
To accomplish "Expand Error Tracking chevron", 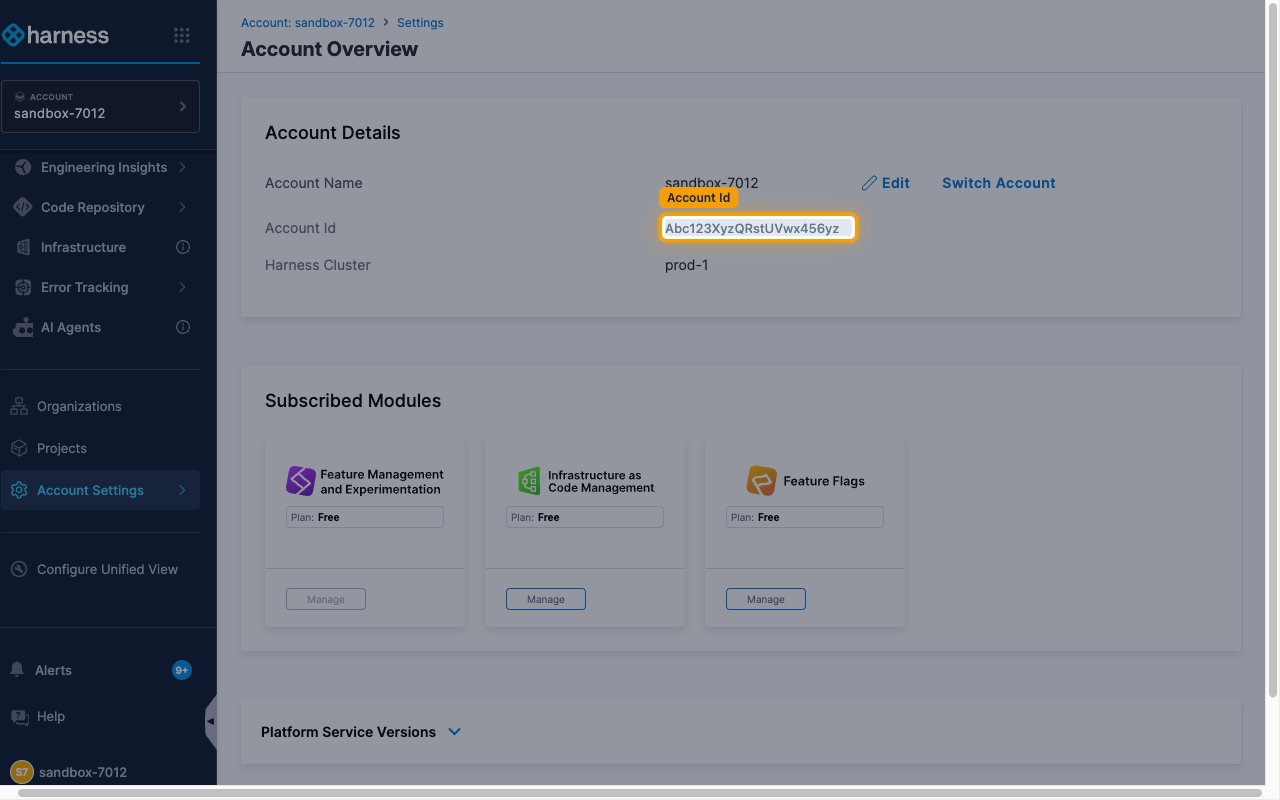I will 183,287.
